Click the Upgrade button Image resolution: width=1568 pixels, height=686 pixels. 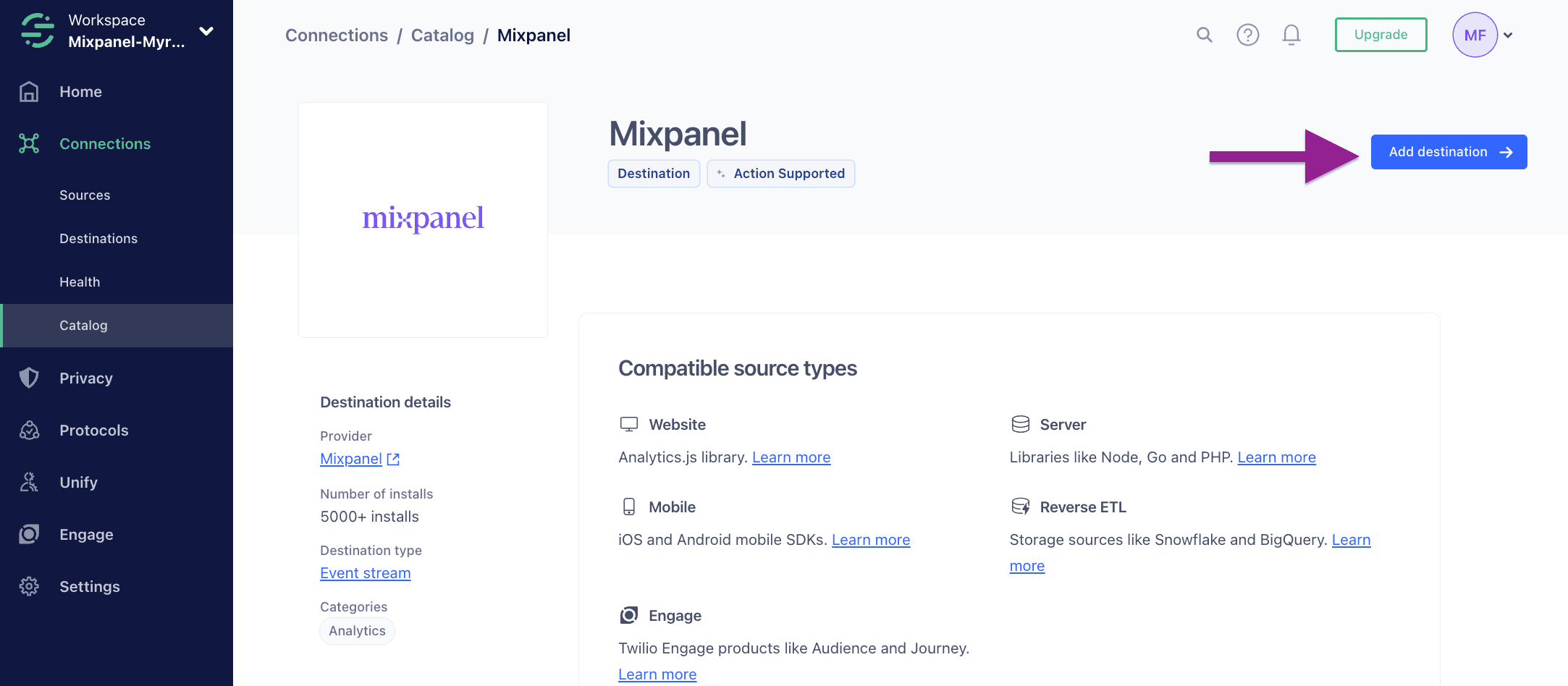pyautogui.click(x=1380, y=34)
